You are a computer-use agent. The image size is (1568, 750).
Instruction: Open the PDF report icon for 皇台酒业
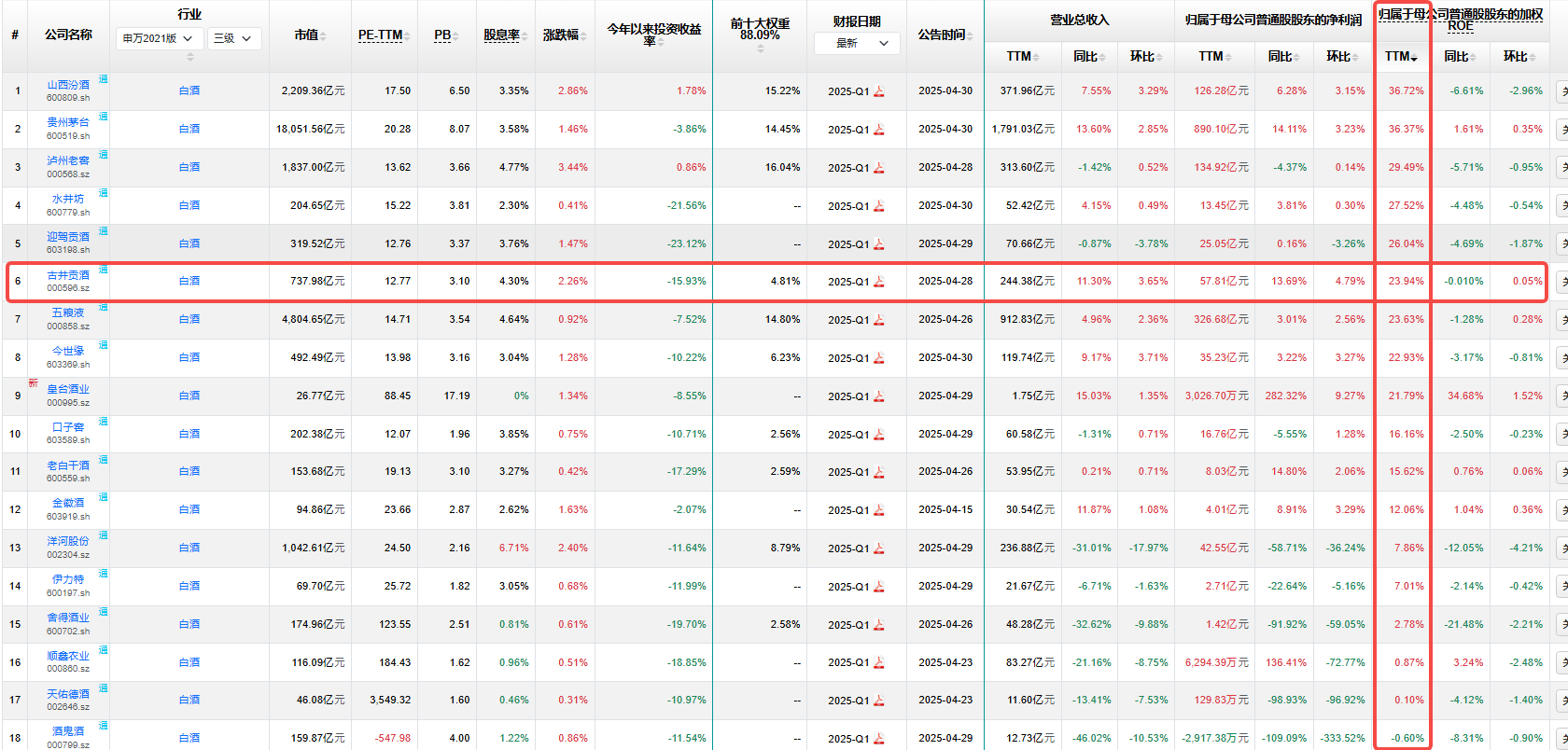[x=879, y=396]
